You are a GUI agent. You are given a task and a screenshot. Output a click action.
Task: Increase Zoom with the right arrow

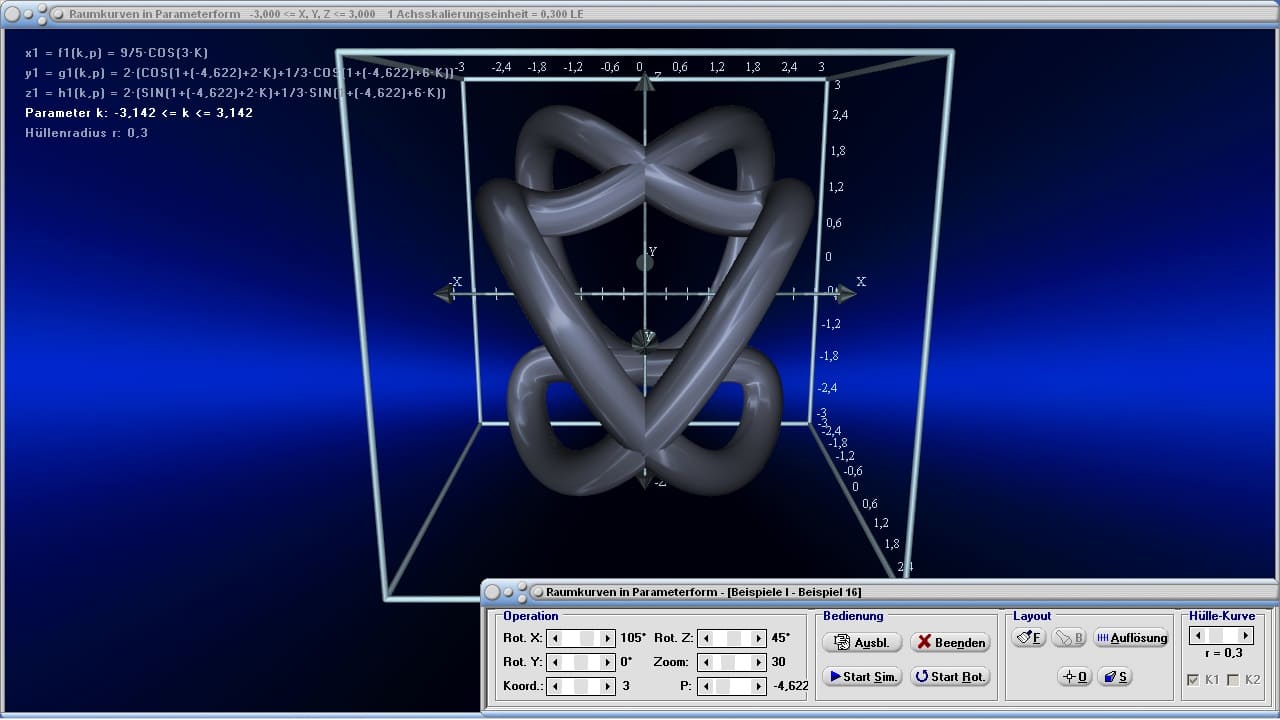758,662
